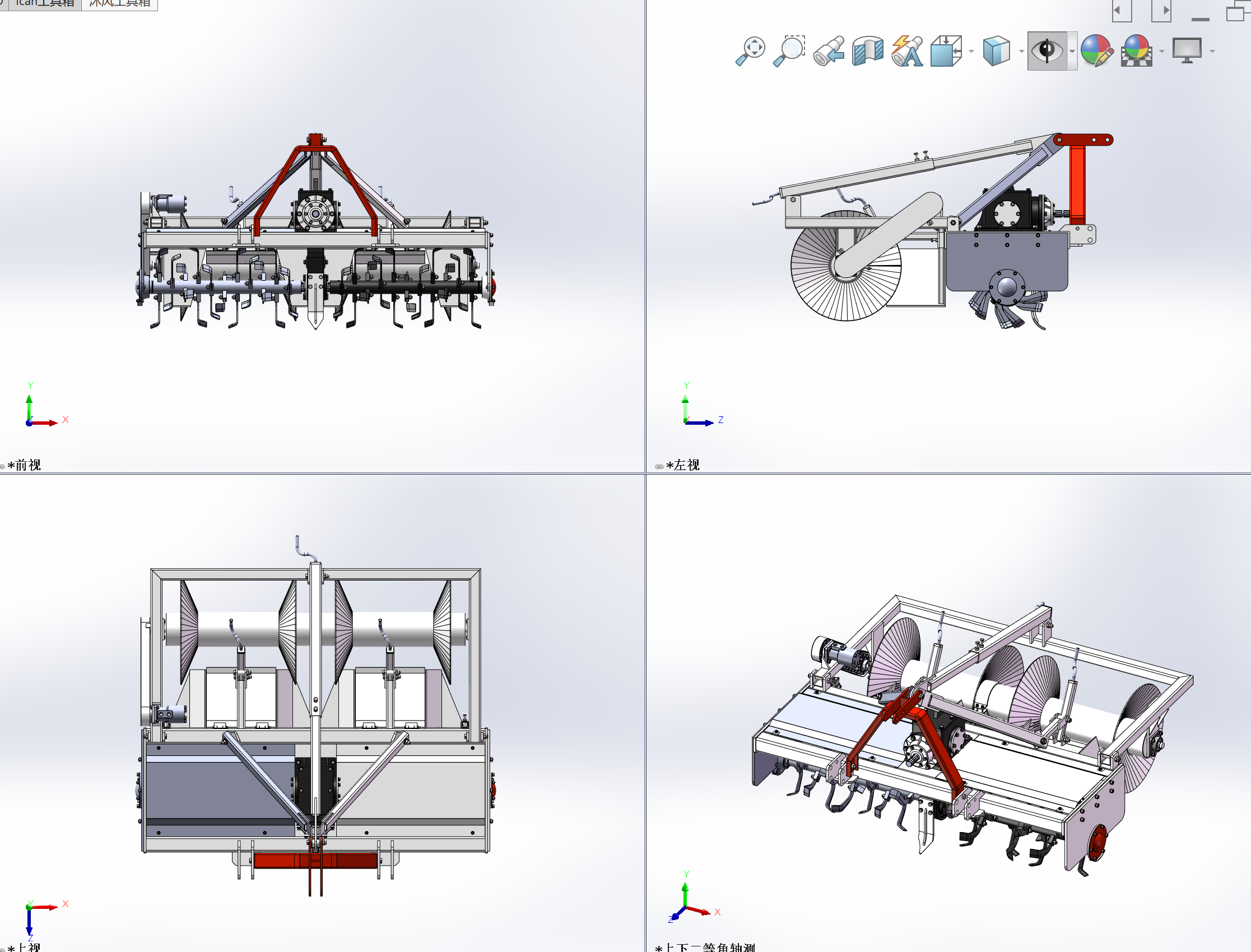Click the Previous View icon
This screenshot has width=1251, height=952.
click(x=829, y=52)
